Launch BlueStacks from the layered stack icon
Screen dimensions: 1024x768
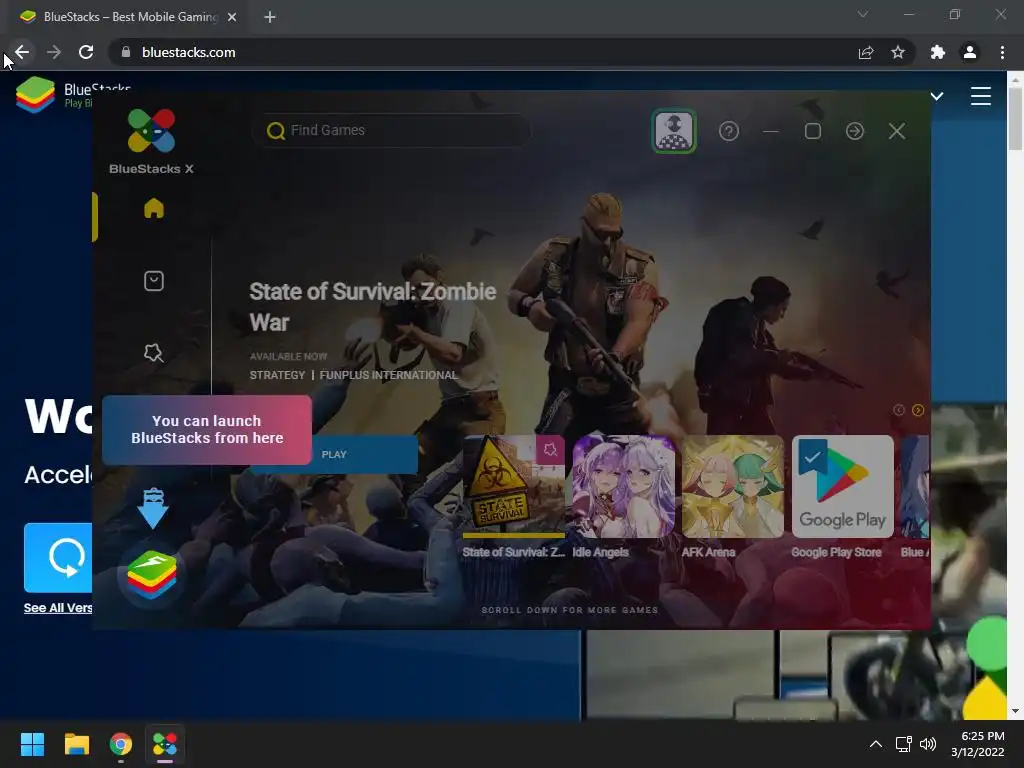tap(152, 575)
